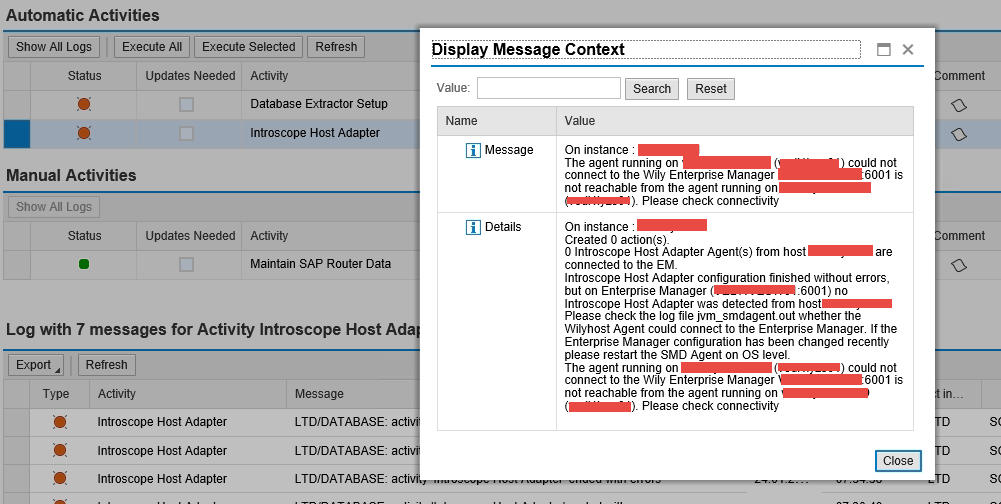Toggle Updates Needed checkbox for Database Extractor Setup

[186, 104]
